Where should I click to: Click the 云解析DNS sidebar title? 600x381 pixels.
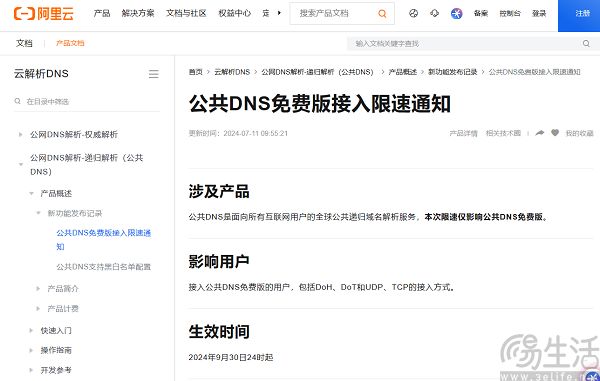(41, 73)
